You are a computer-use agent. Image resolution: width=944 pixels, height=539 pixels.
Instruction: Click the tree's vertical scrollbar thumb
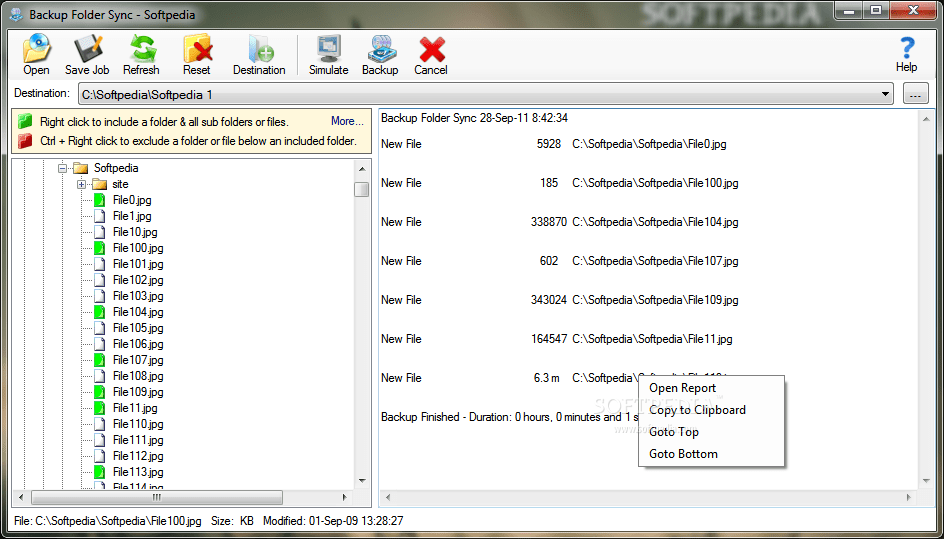361,190
